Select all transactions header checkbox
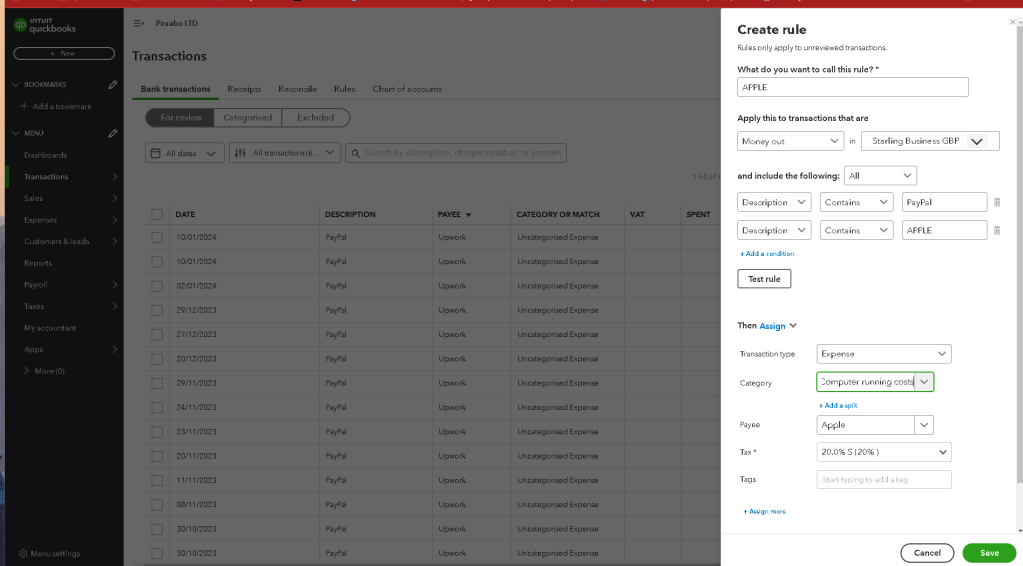The height and width of the screenshot is (566, 1023). pyautogui.click(x=157, y=215)
